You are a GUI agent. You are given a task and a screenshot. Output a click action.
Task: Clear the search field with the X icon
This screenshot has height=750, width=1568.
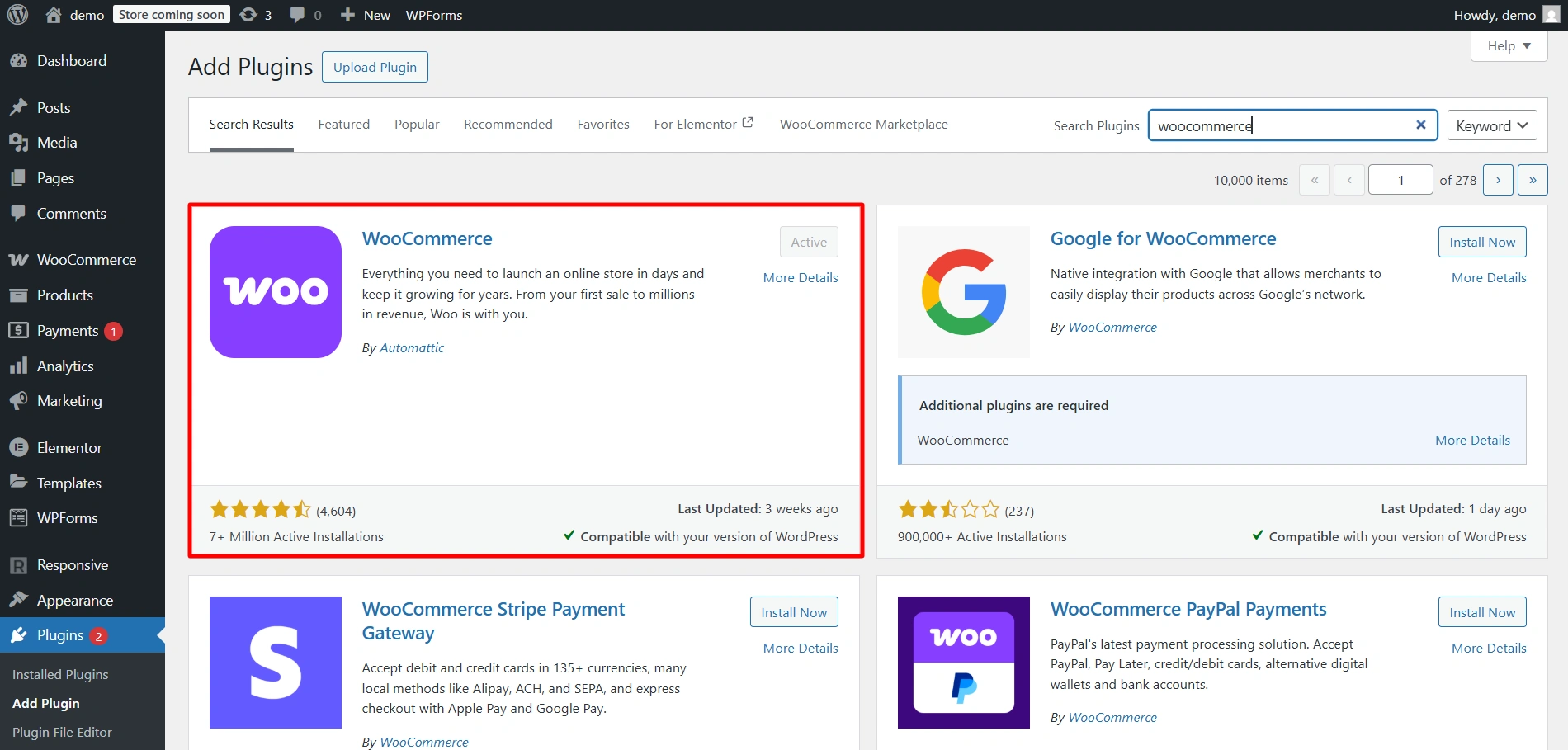coord(1421,125)
